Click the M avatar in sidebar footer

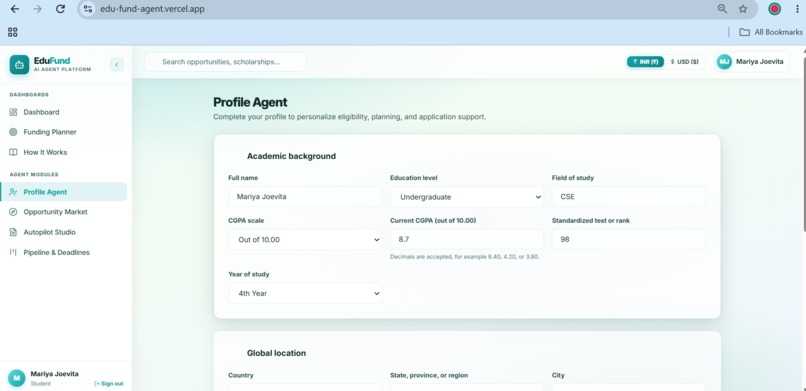click(16, 378)
